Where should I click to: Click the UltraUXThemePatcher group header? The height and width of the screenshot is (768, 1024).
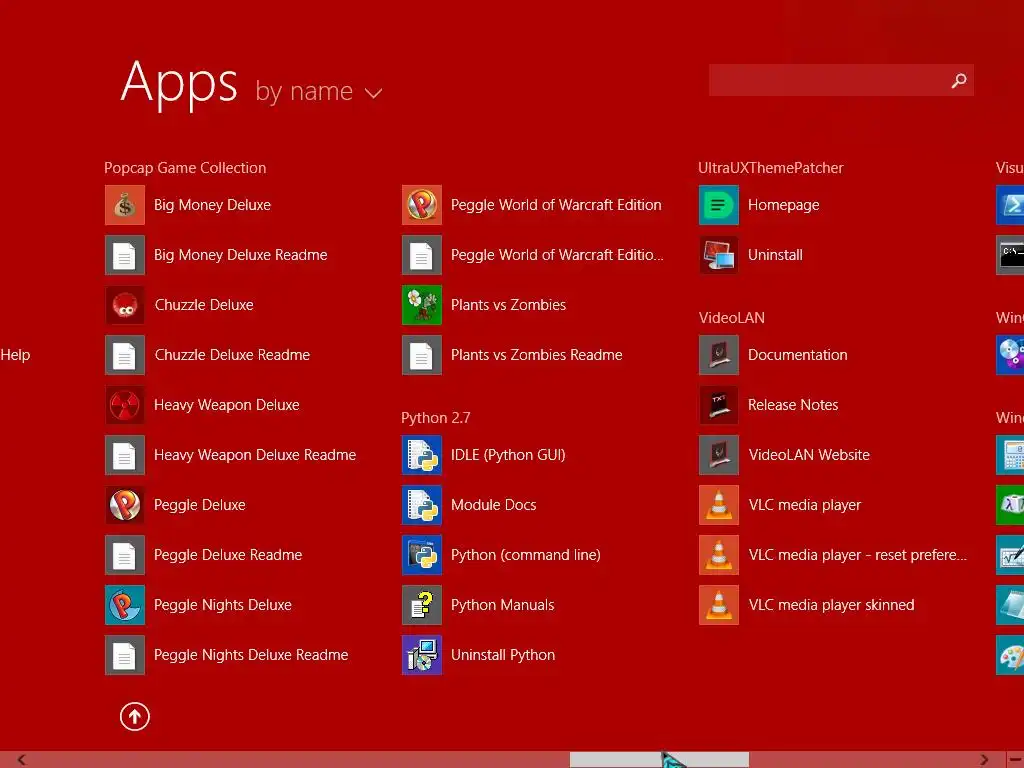pyautogui.click(x=771, y=168)
